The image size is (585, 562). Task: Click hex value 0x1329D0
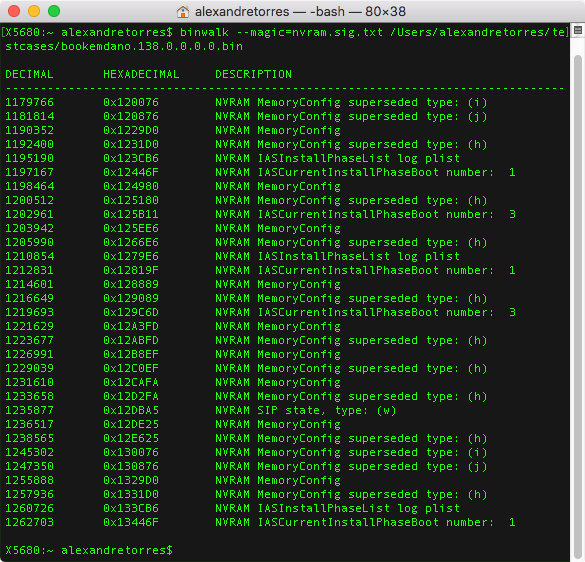click(x=131, y=480)
